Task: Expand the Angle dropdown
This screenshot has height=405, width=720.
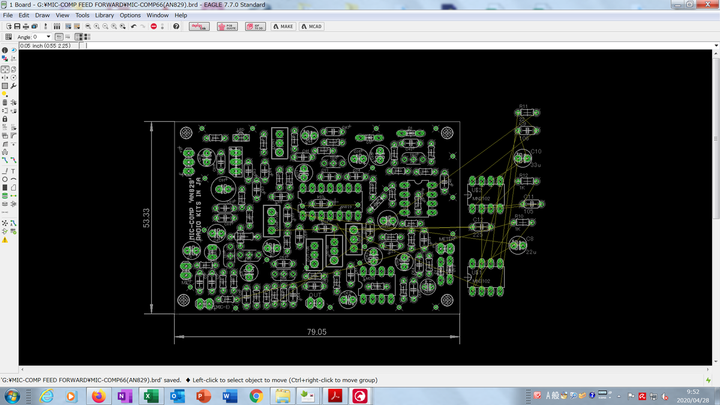Action: (x=47, y=37)
